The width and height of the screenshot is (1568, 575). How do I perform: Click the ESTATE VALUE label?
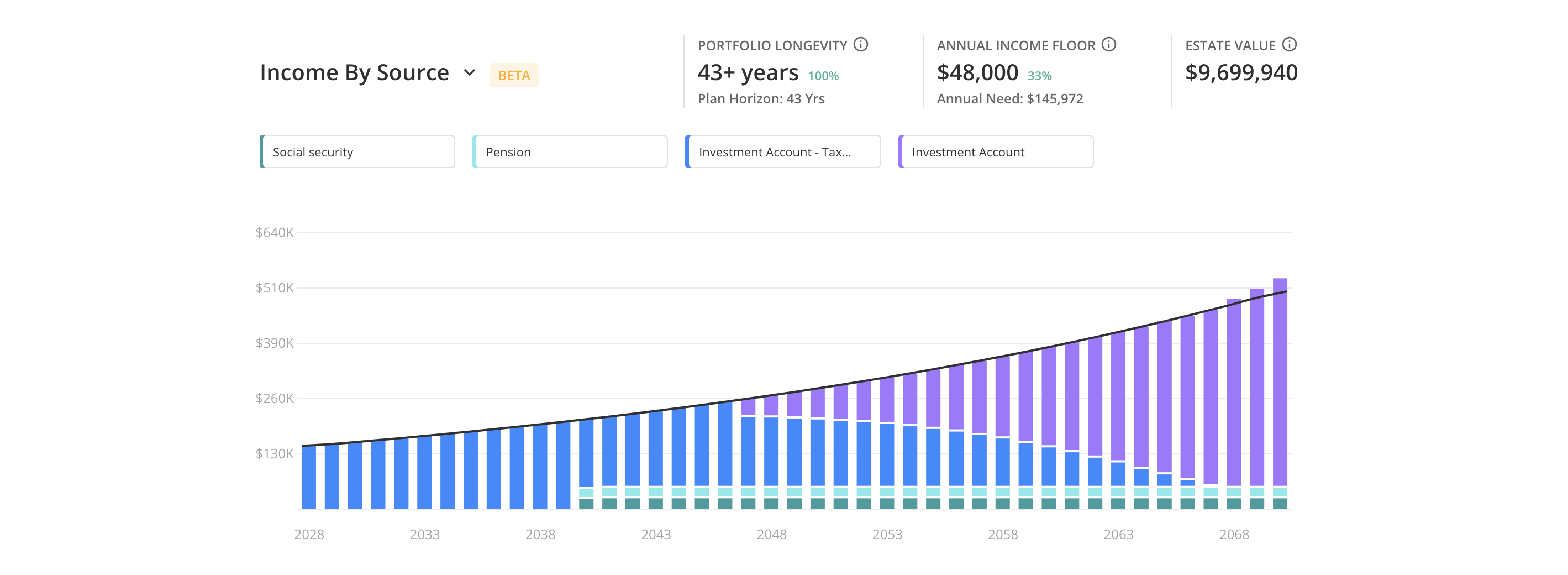(1230, 46)
